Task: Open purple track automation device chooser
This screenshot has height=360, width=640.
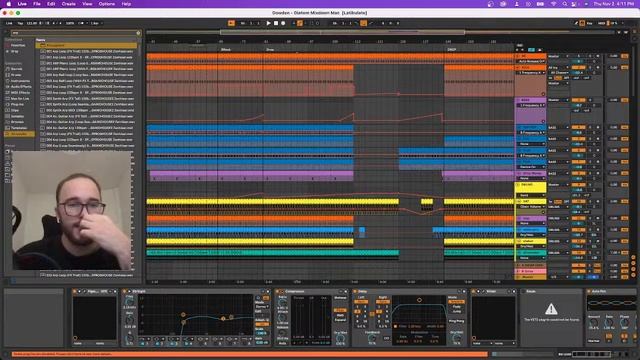Action: (531, 105)
